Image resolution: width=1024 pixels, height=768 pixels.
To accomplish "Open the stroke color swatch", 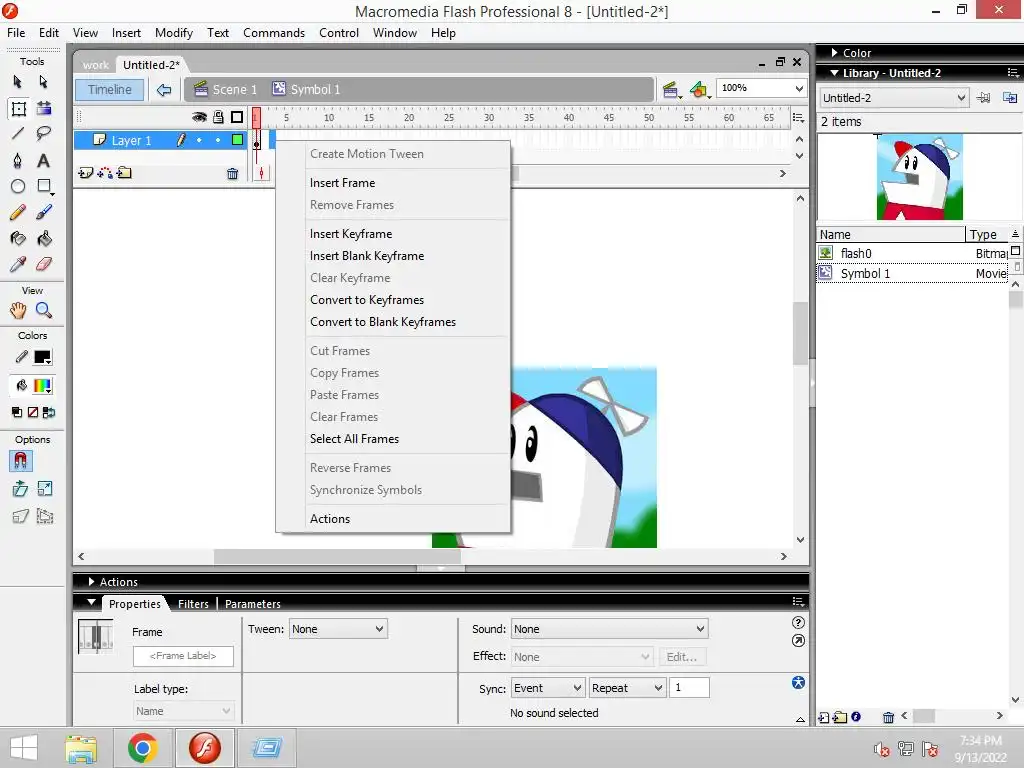I will (x=42, y=357).
